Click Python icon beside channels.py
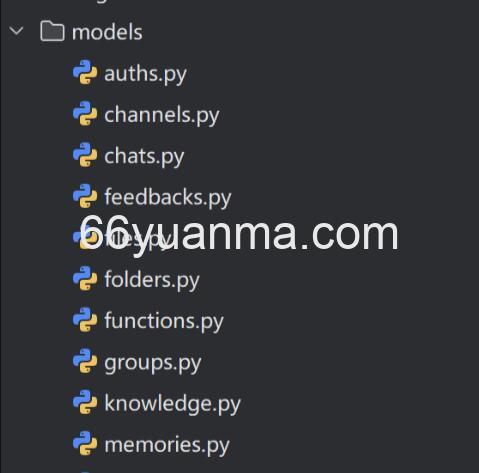This screenshot has width=479, height=473. [85, 114]
